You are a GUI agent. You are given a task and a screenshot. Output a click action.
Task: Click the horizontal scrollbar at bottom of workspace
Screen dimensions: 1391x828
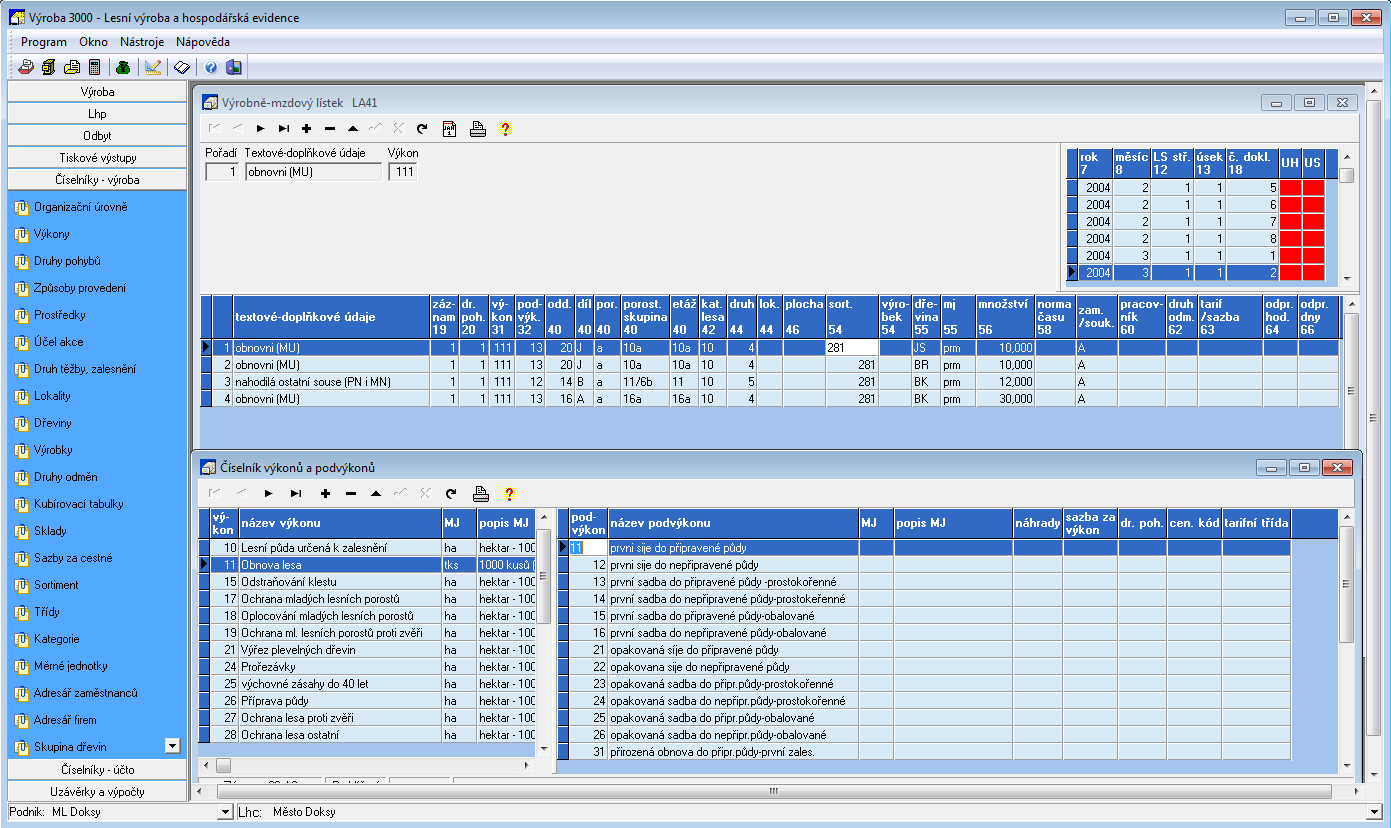point(773,791)
